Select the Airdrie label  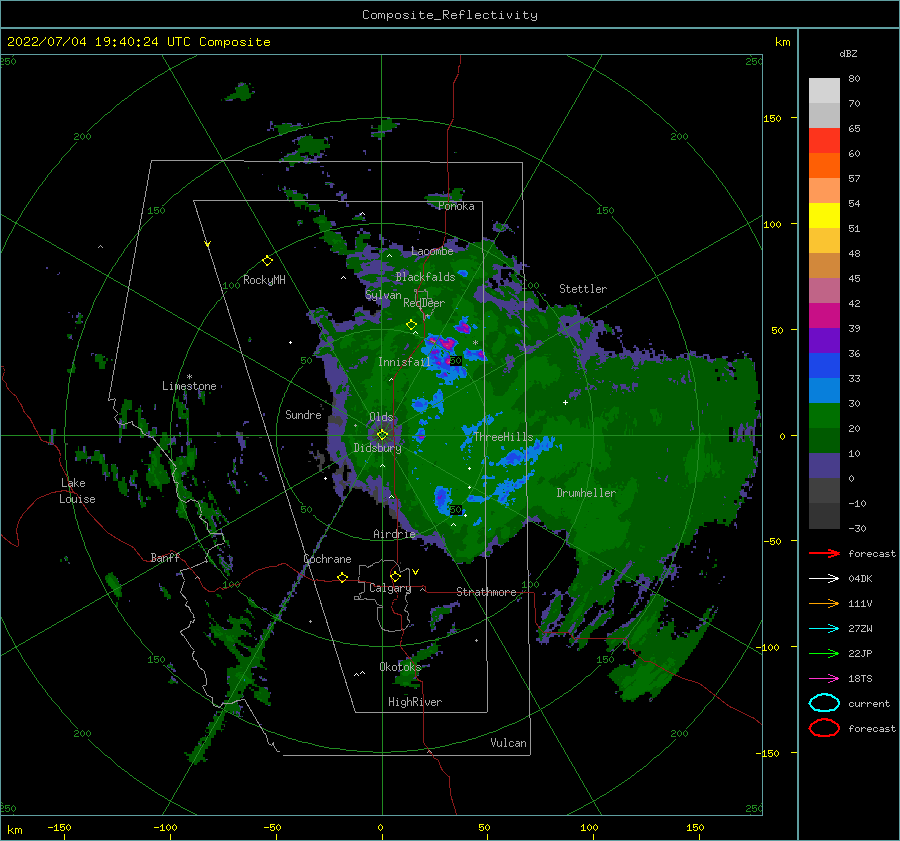(x=394, y=534)
